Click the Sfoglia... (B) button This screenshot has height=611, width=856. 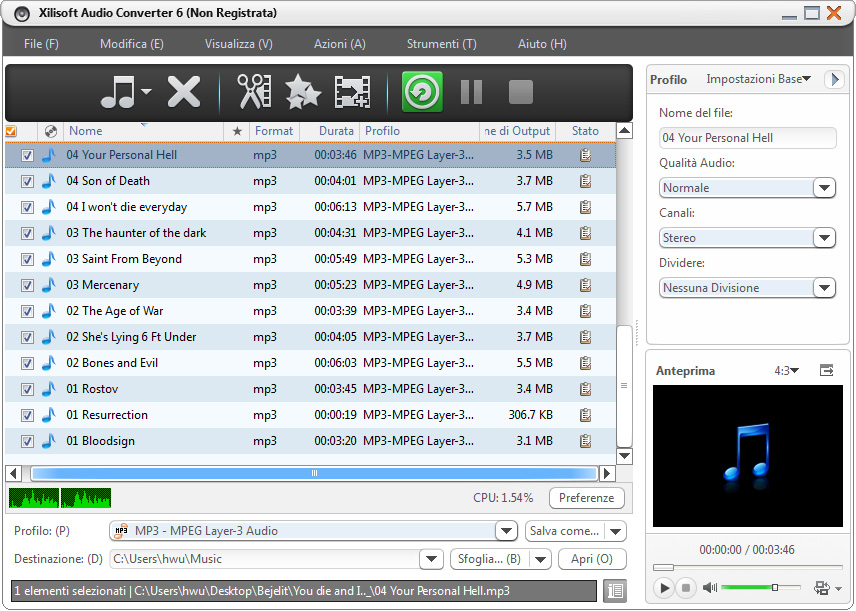click(x=489, y=559)
